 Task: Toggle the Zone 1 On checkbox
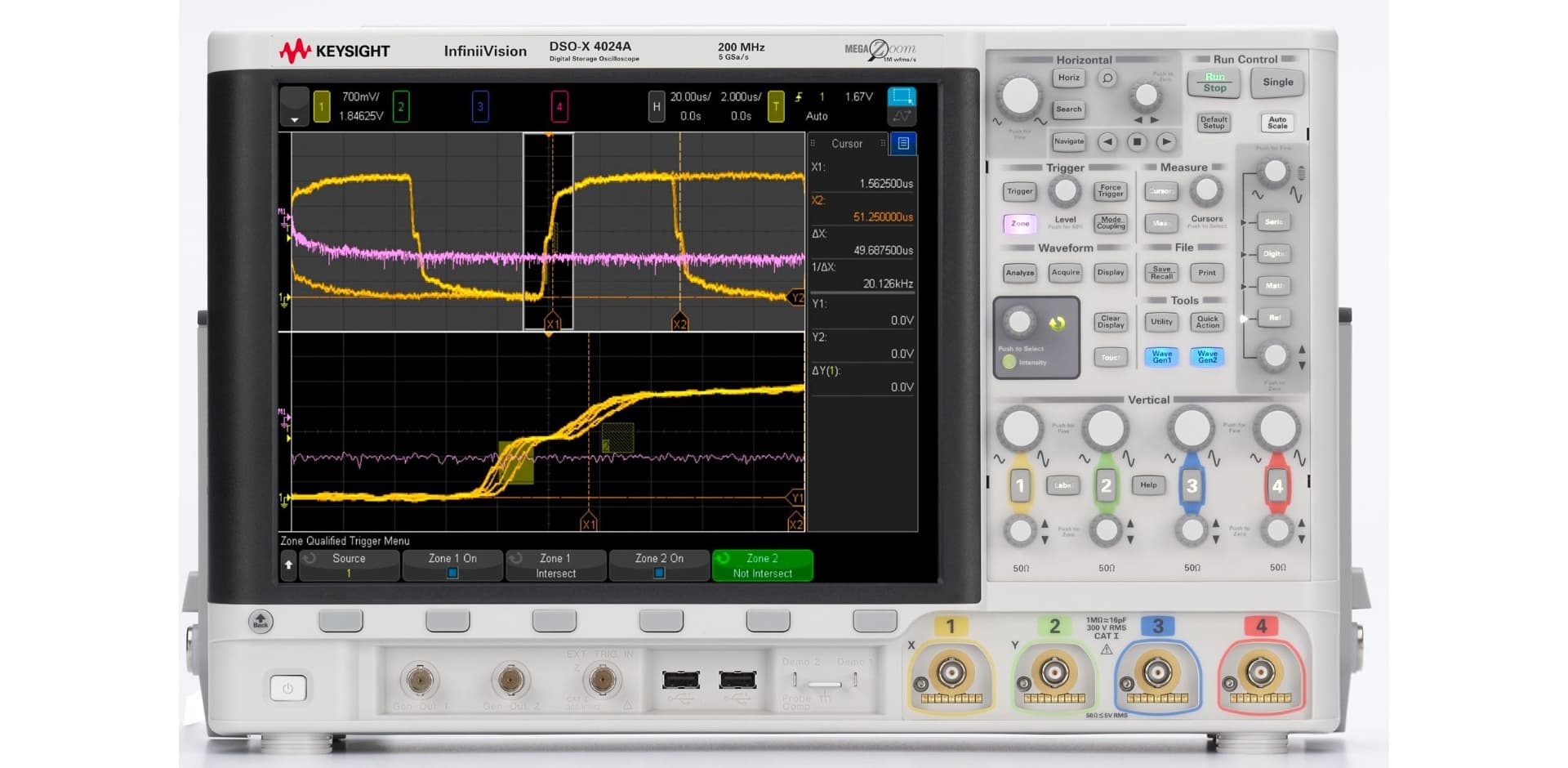tap(452, 574)
